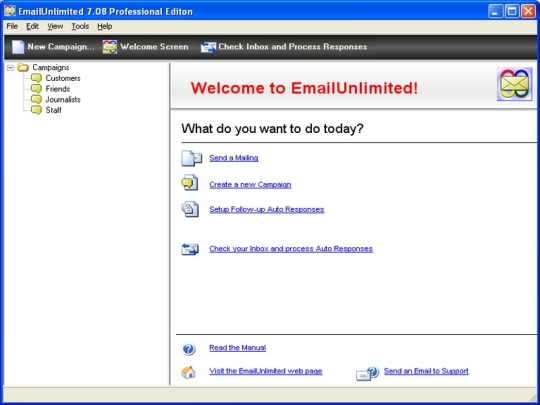Minimize the EmailUnlimited window
The height and width of the screenshot is (405, 540).
pos(495,11)
